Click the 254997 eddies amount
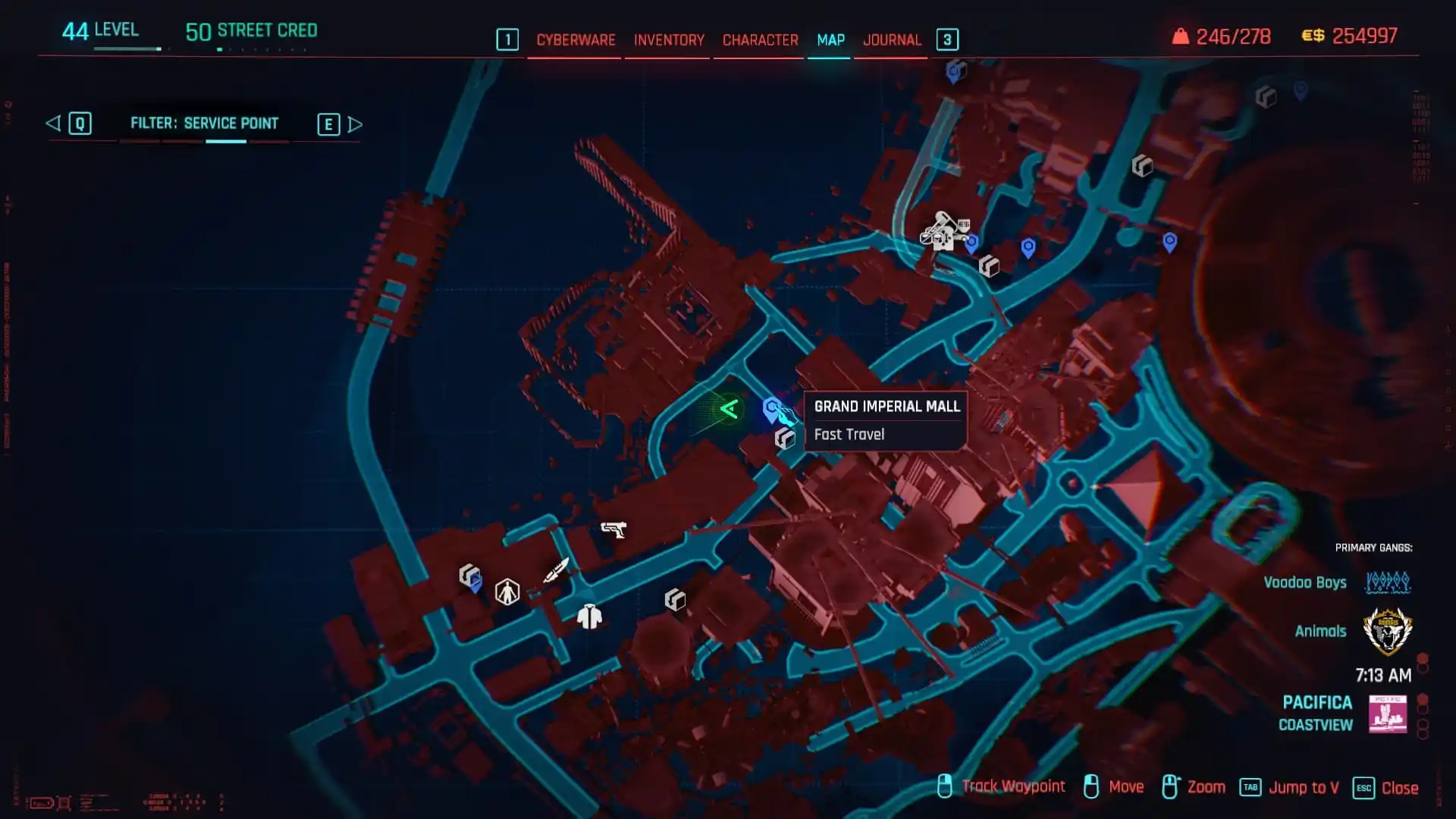1456x819 pixels. [1364, 36]
